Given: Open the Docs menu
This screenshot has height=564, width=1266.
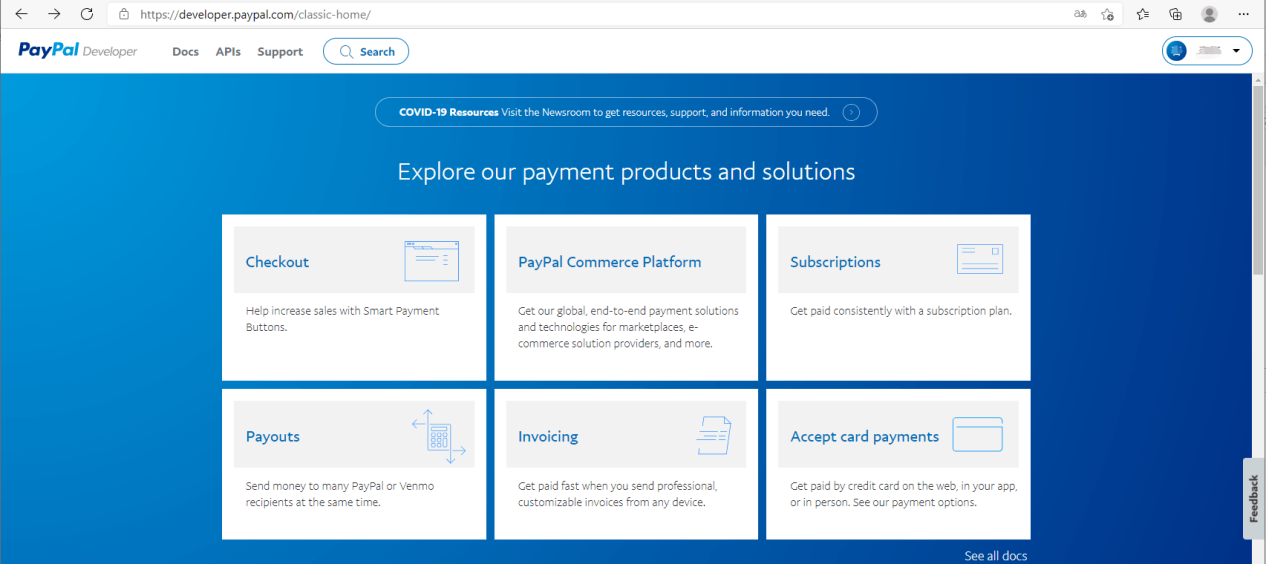Looking at the screenshot, I should [185, 52].
